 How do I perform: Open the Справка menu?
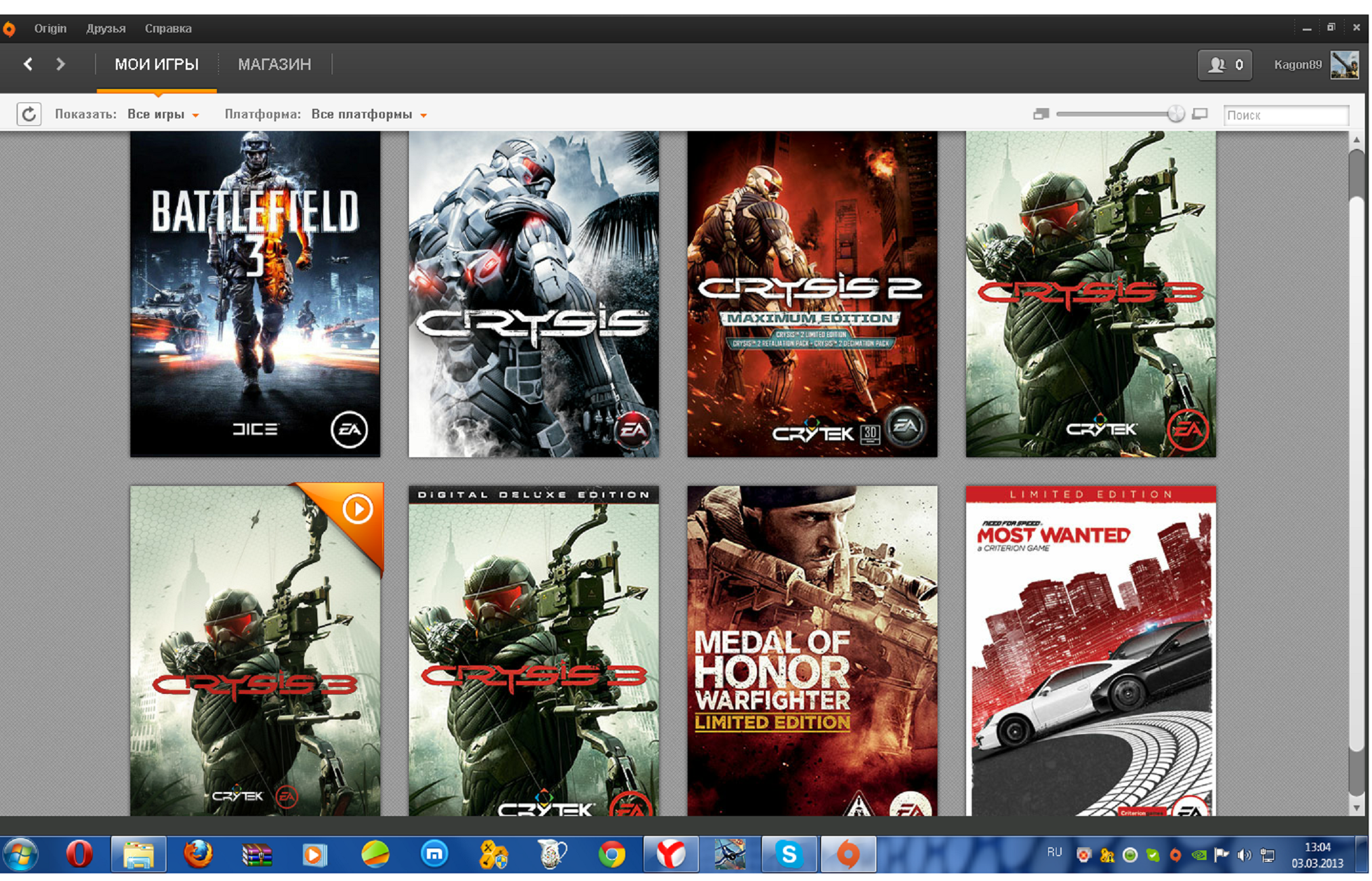coord(168,29)
